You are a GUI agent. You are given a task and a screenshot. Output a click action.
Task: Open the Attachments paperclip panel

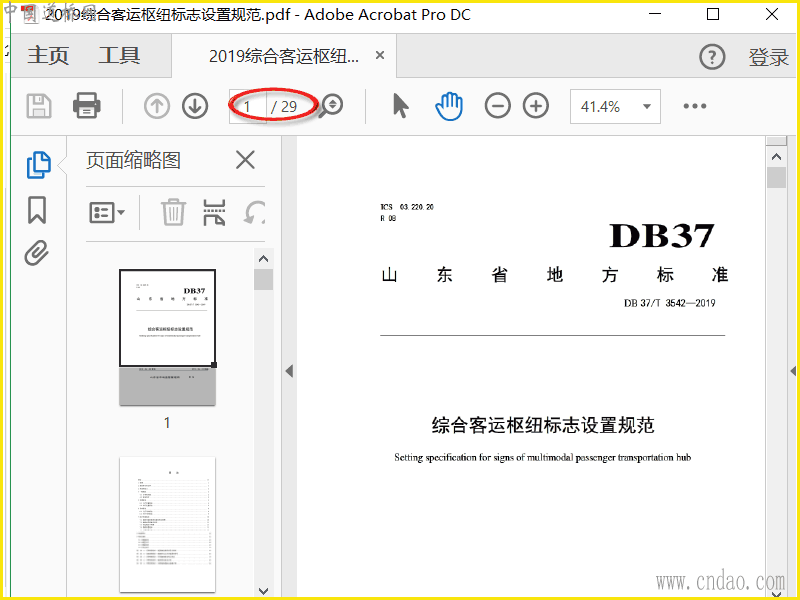(37, 253)
